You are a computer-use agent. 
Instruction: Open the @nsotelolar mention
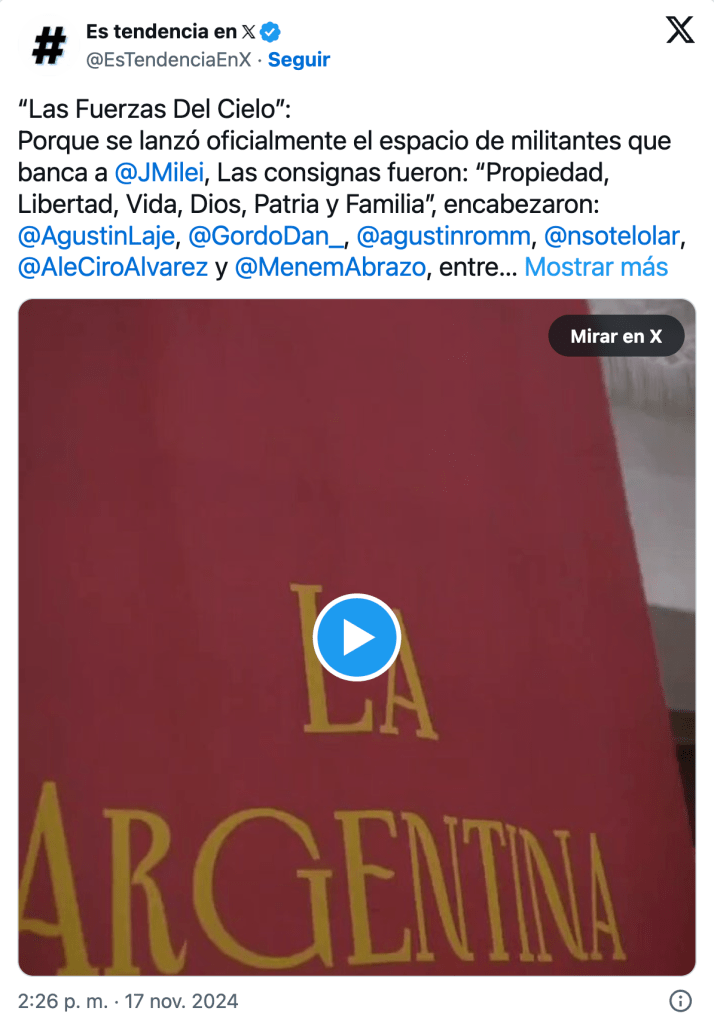point(612,236)
